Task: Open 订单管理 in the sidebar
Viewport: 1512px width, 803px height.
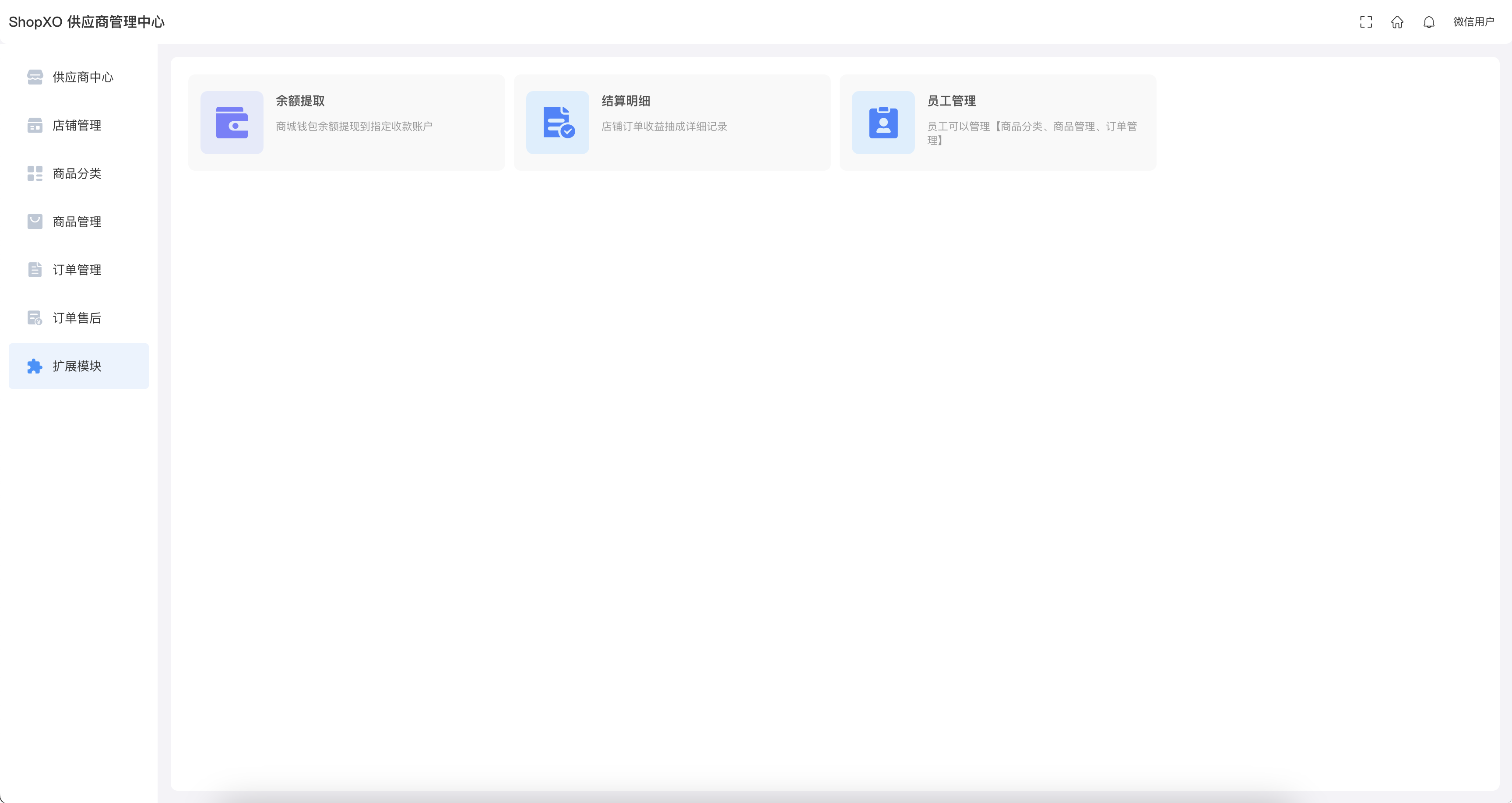Action: coord(77,269)
